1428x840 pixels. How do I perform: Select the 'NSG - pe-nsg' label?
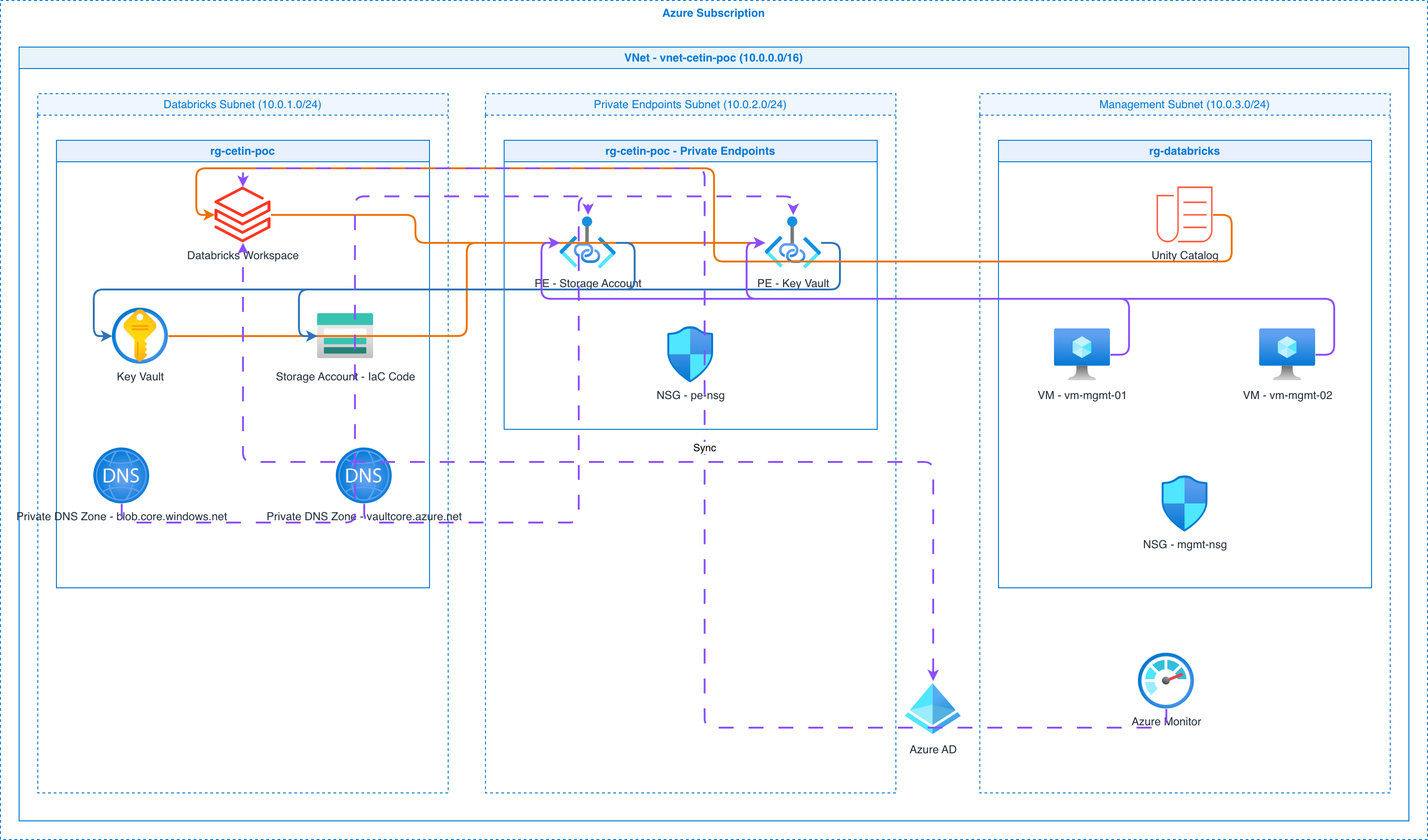[x=690, y=395]
